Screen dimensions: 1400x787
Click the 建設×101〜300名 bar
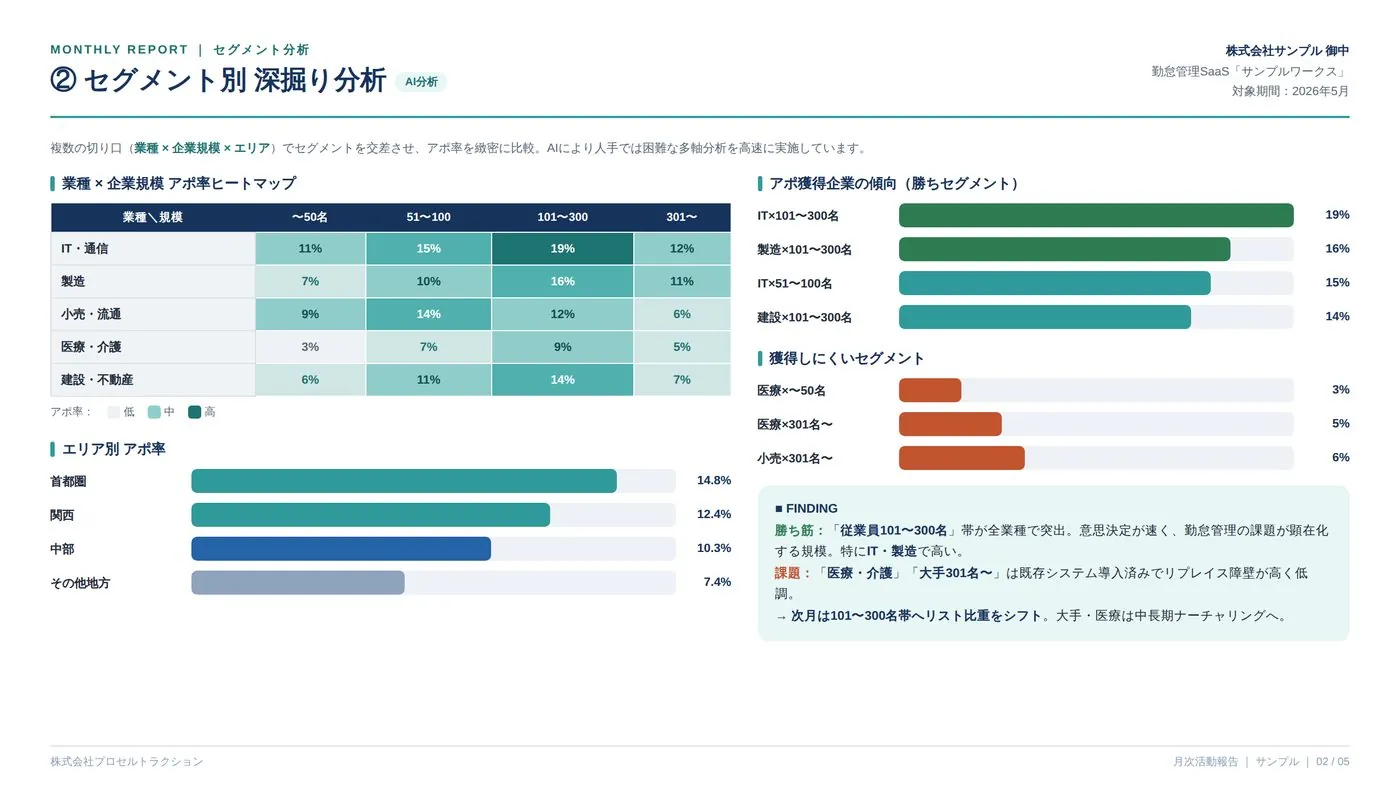pyautogui.click(x=1045, y=317)
